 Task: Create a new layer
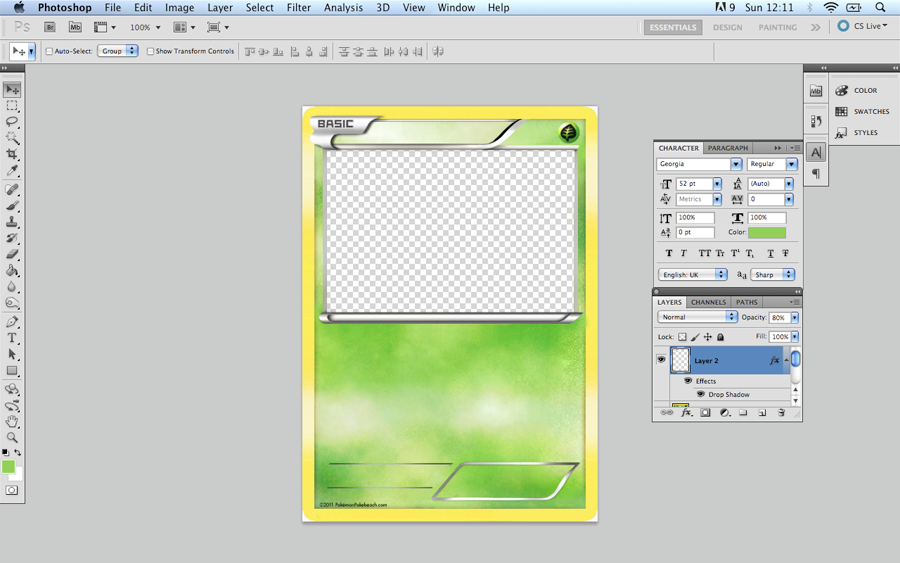[762, 413]
